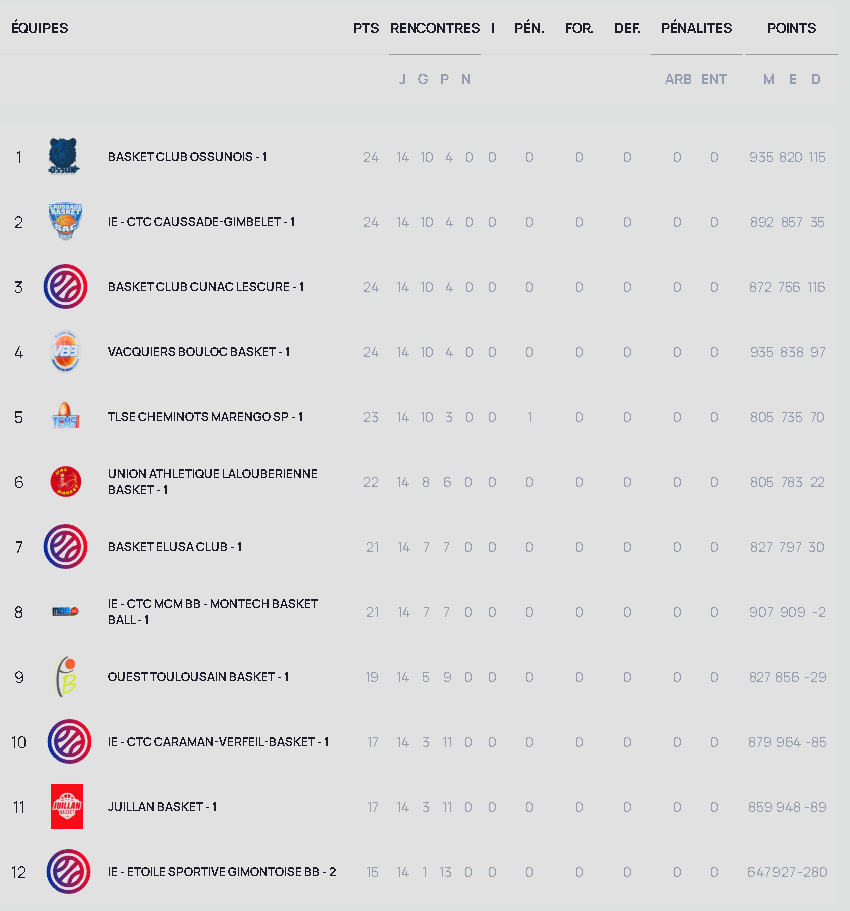Click the Vacquiers Bouloc Basket logo
This screenshot has height=911, width=850.
[65, 352]
